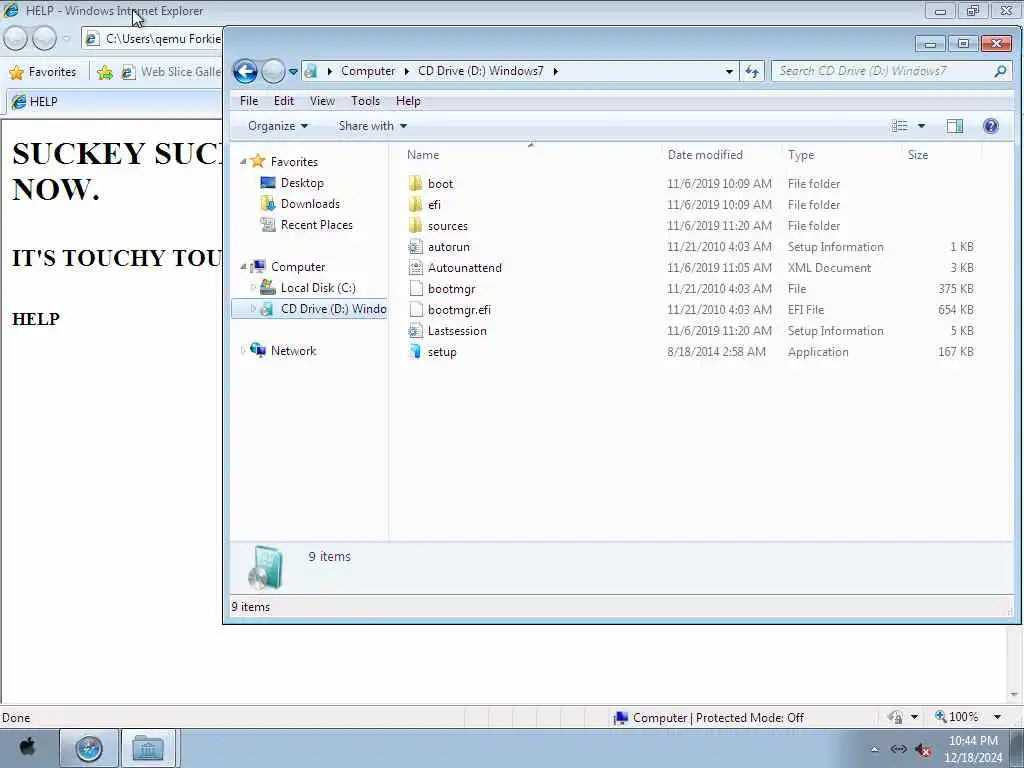1024x768 pixels.
Task: Click the Apple-logo Start button
Action: [27, 748]
